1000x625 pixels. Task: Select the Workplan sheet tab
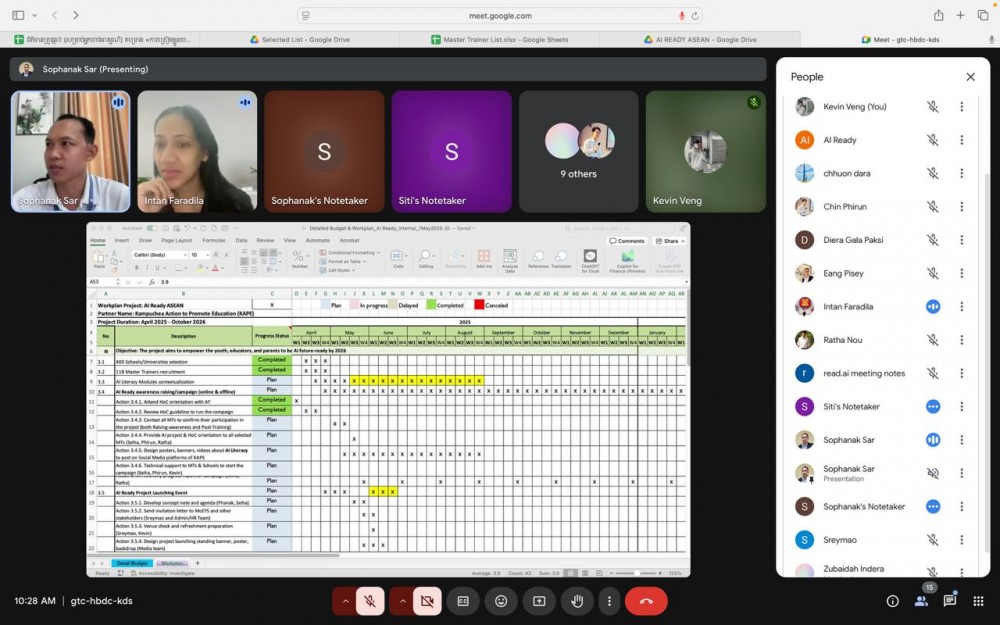click(x=172, y=563)
